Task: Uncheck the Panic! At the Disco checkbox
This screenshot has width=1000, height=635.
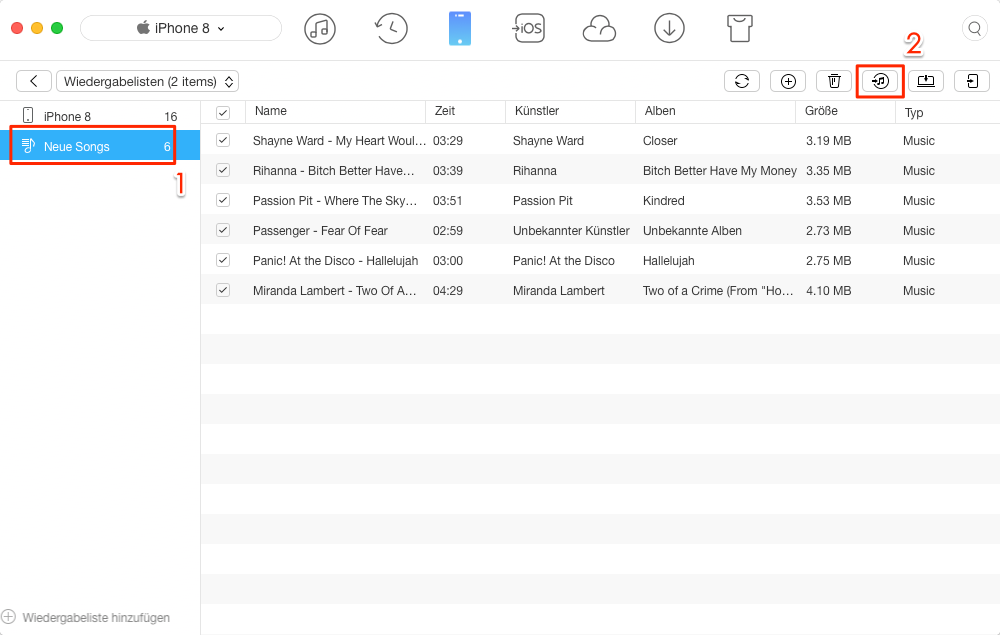Action: click(x=223, y=259)
